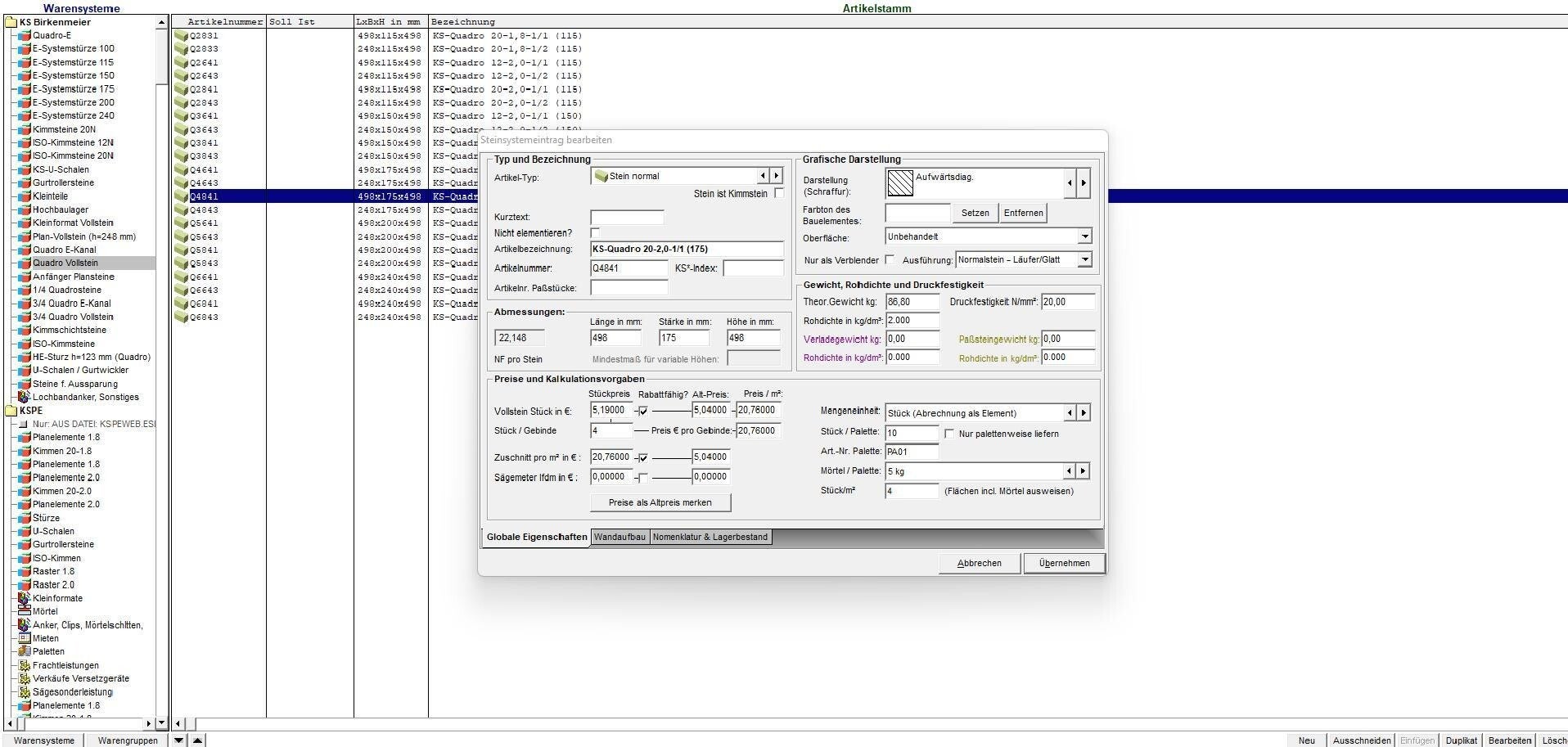1568x747 pixels.
Task: Click the KS Birkenmeier folder icon
Action: 11,22
